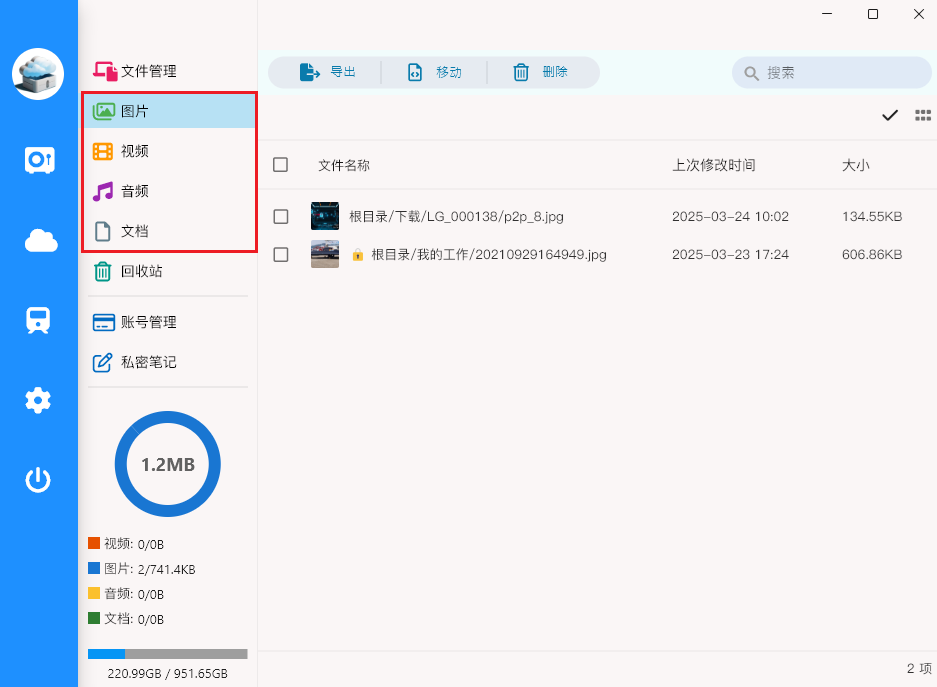This screenshot has height=687, width=937.
Task: Open settings gear in blue sidebar
Action: [38, 400]
